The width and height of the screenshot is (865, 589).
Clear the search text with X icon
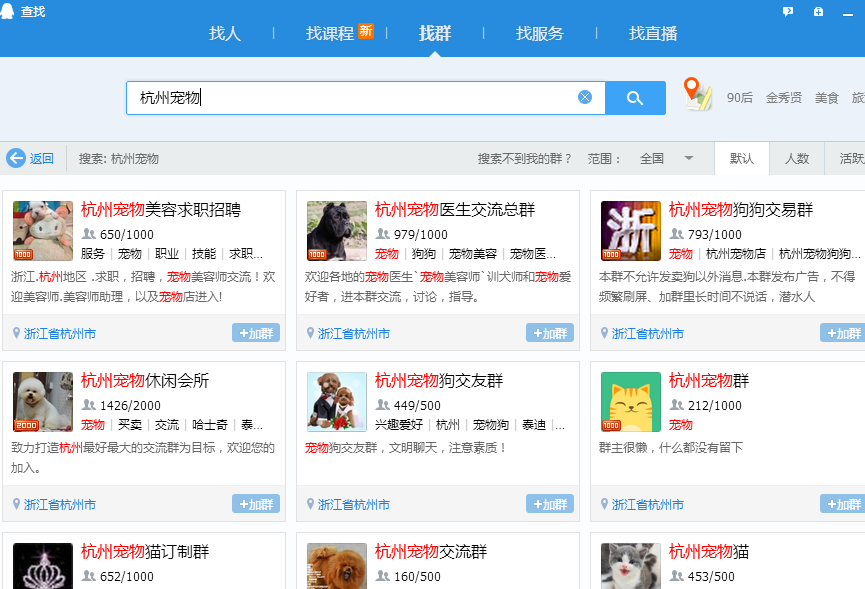point(585,97)
